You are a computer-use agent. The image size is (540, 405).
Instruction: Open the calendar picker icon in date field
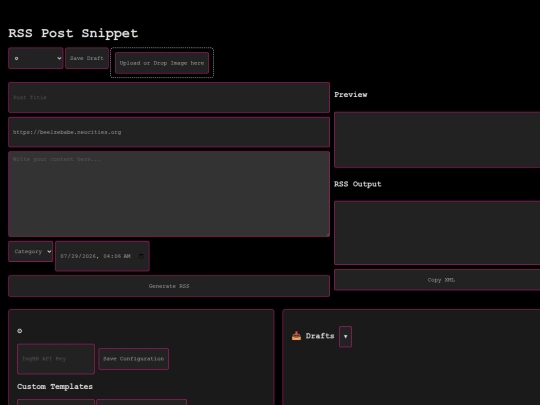pos(141,256)
